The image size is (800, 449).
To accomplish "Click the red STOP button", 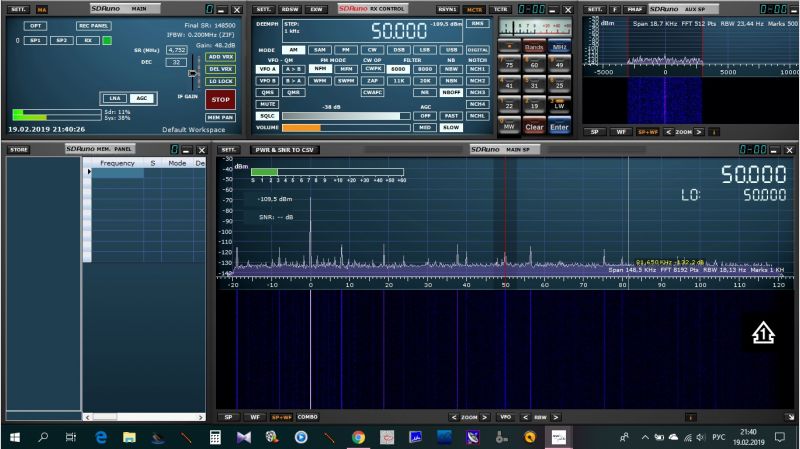I will coord(220,99).
